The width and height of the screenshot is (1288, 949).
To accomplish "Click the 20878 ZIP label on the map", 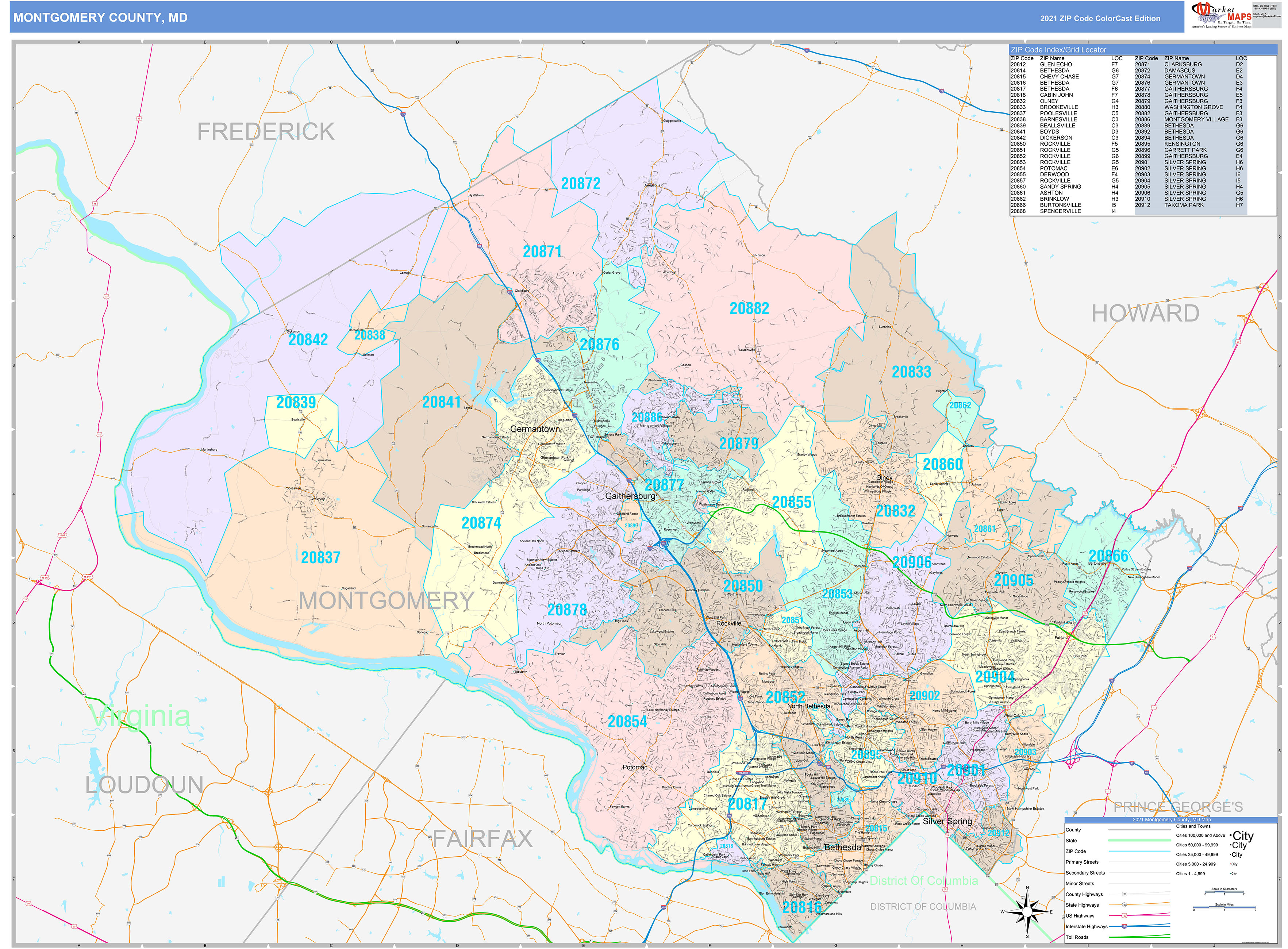I will pyautogui.click(x=567, y=610).
